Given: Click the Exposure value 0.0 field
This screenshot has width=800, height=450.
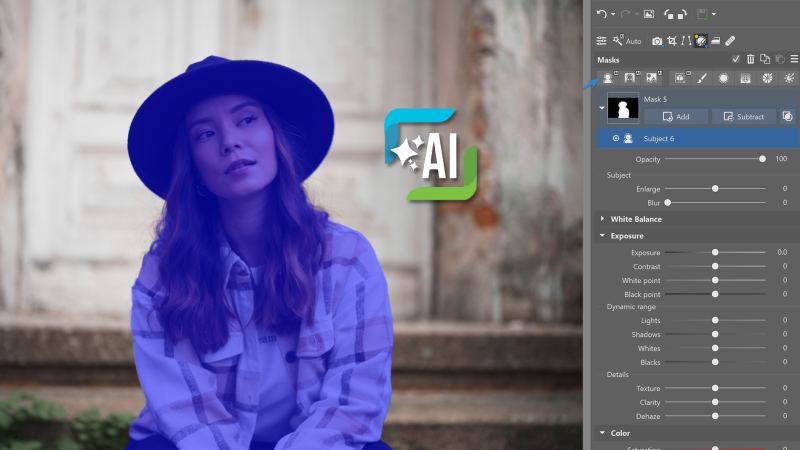Looking at the screenshot, I should [x=782, y=252].
